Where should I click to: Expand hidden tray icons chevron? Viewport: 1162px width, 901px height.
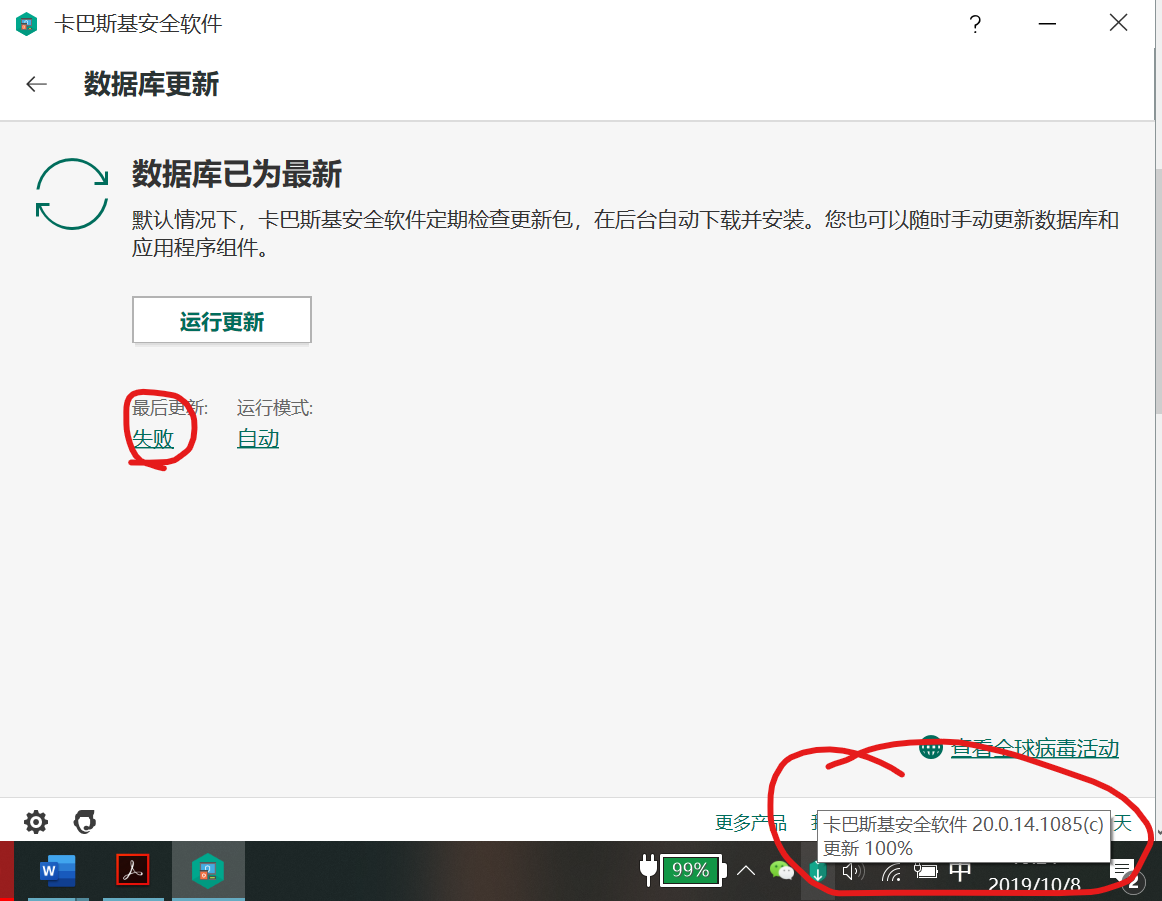(746, 871)
